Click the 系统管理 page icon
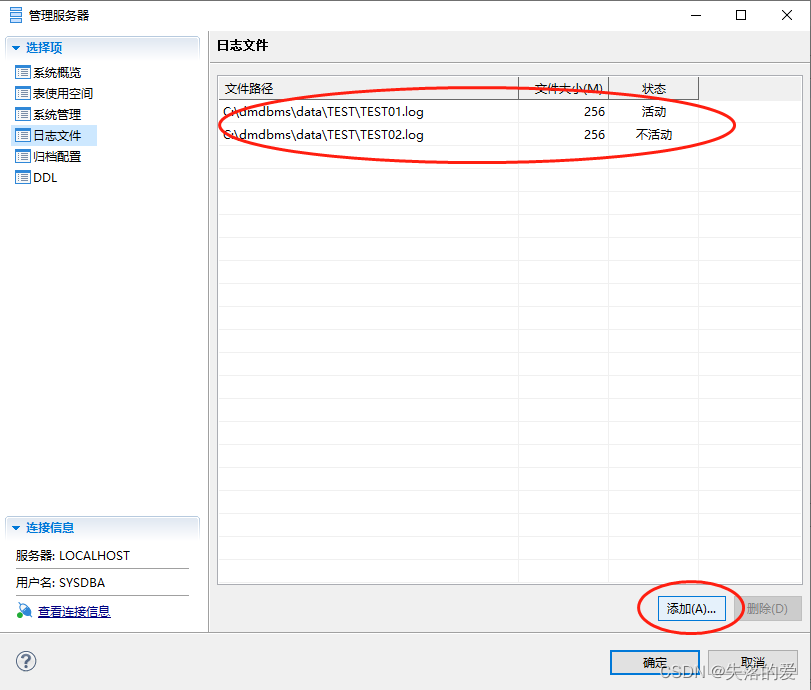This screenshot has height=690, width=811. click(23, 114)
